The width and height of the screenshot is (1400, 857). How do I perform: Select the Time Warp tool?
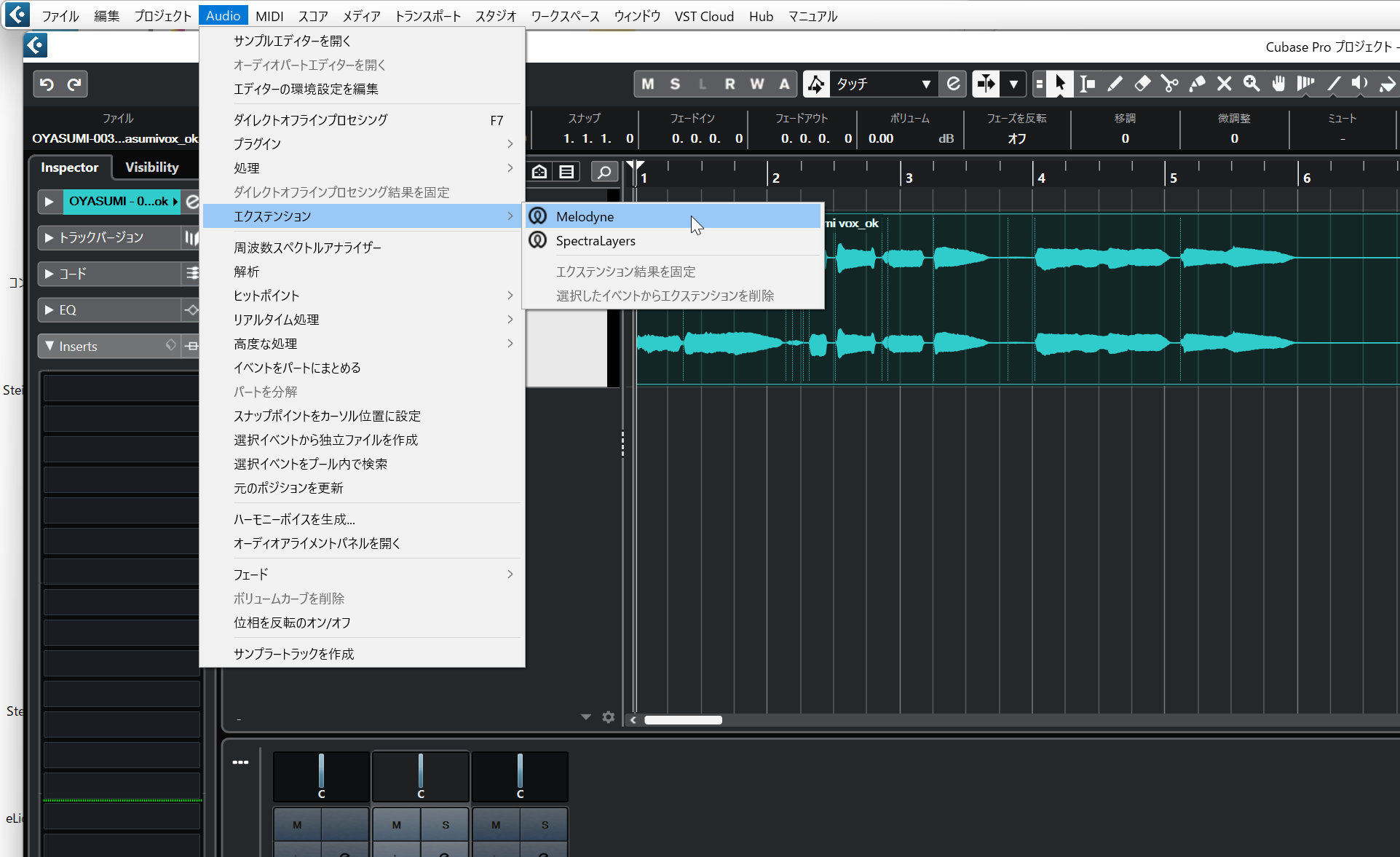pos(1306,84)
